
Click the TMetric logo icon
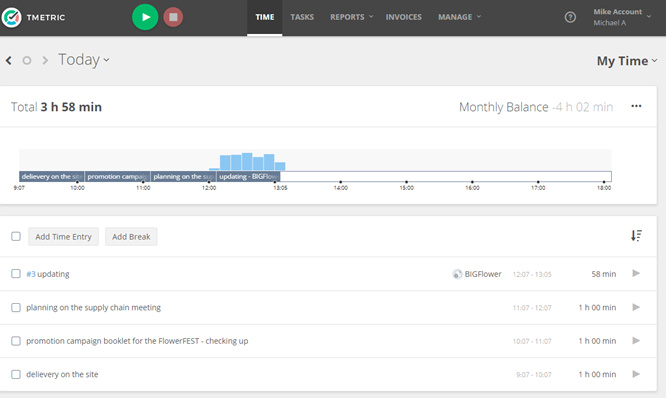(11, 17)
